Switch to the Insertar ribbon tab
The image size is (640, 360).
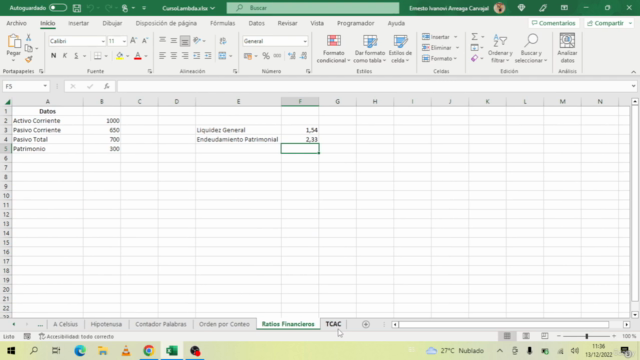tap(78, 23)
